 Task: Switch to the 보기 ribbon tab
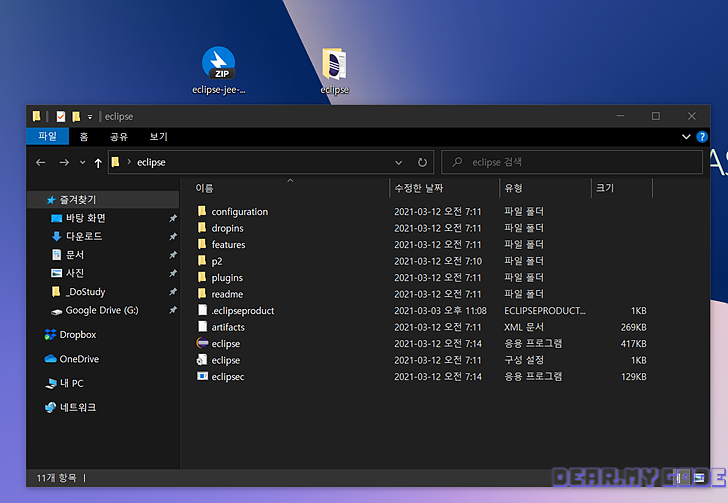(158, 137)
